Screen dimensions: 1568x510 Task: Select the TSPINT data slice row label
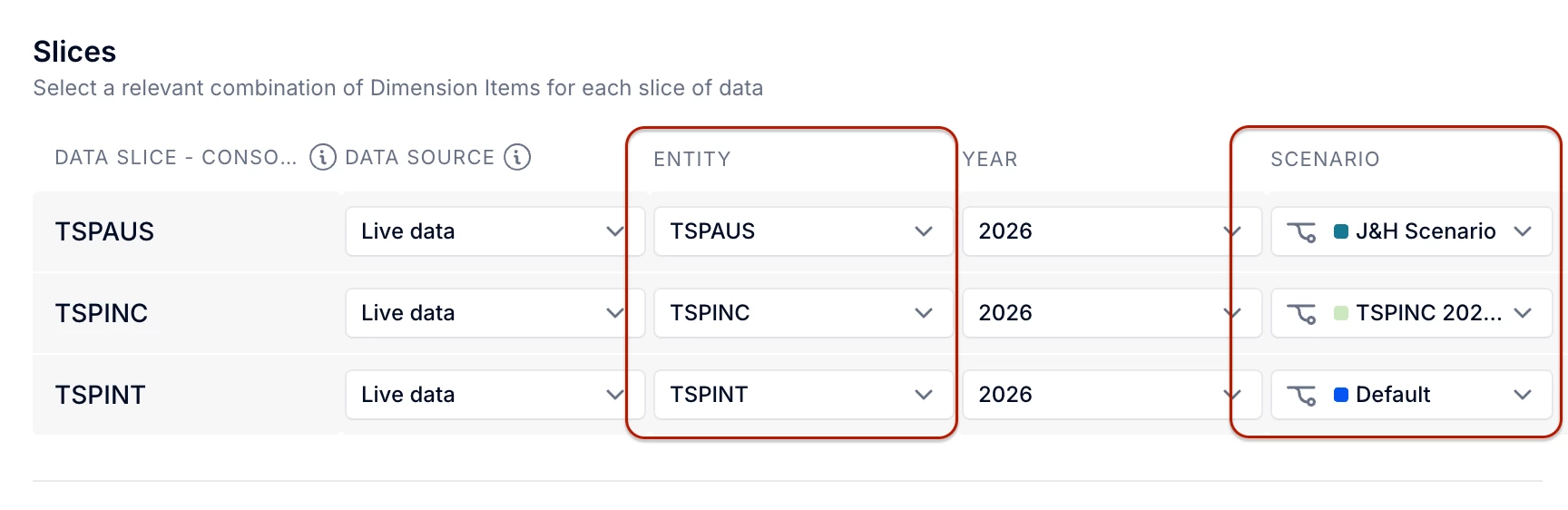click(100, 395)
